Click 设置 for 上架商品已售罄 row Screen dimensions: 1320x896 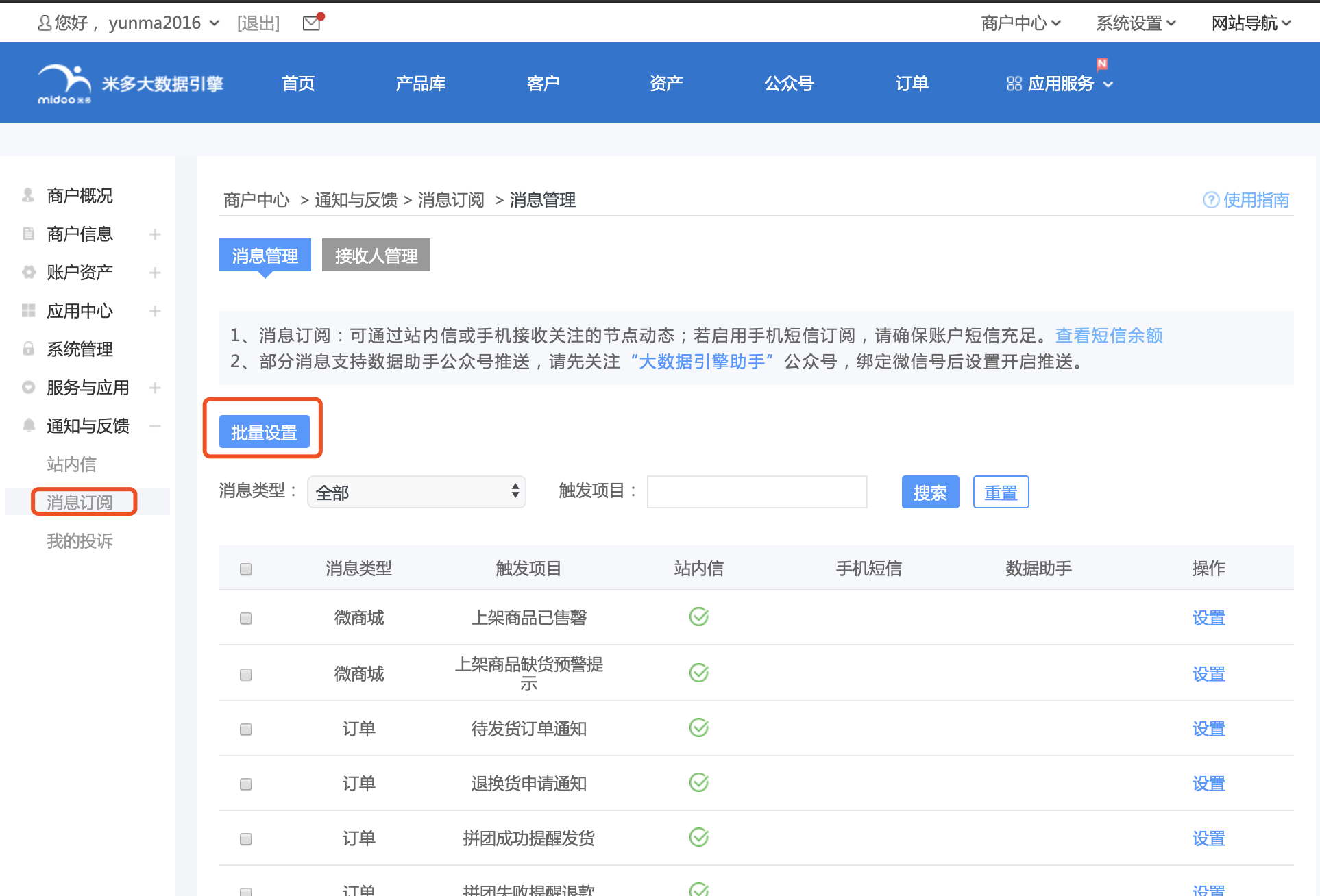click(x=1208, y=618)
